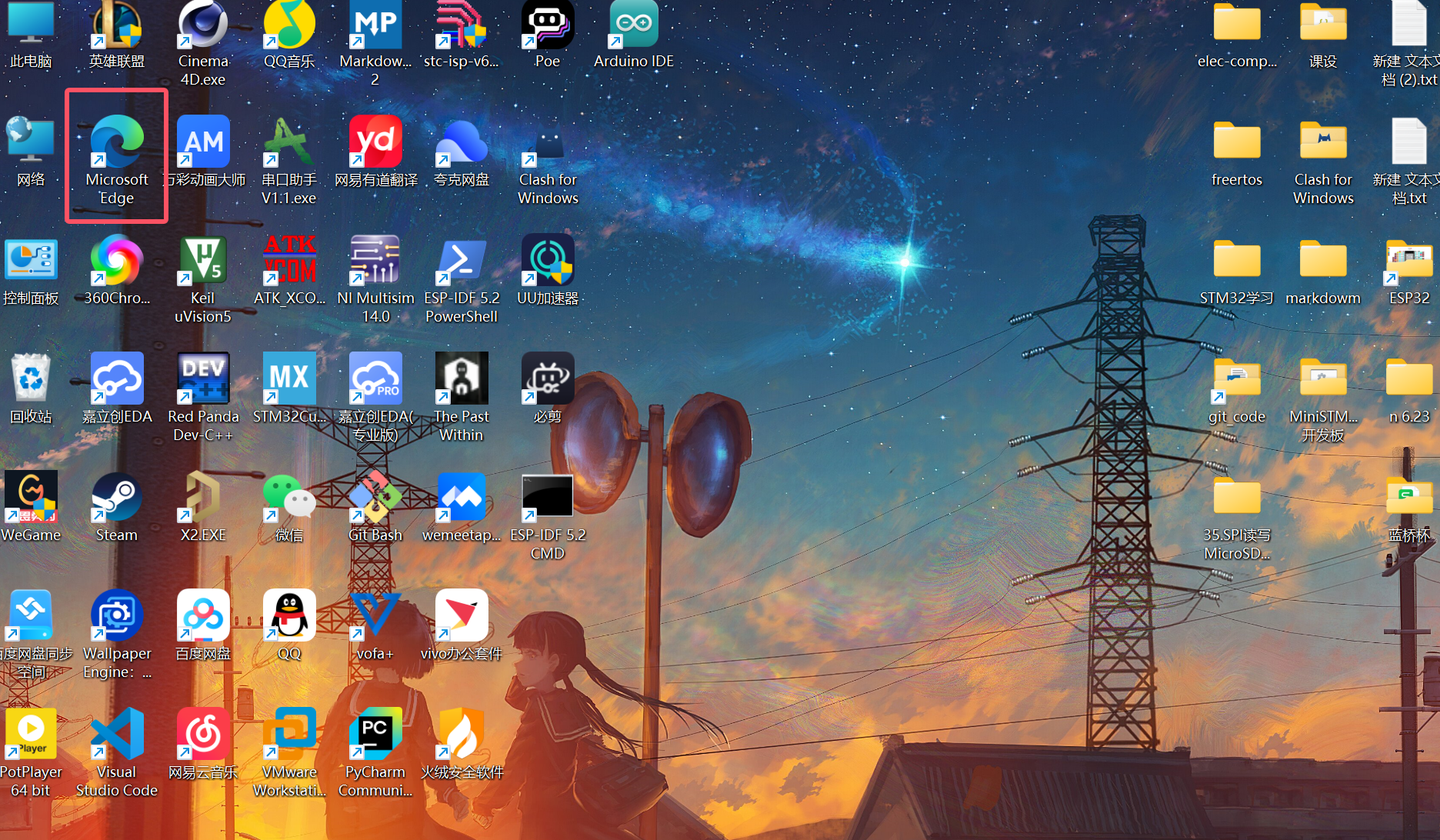
Task: Click the Keil uVision5 shortcut
Action: tap(203, 260)
